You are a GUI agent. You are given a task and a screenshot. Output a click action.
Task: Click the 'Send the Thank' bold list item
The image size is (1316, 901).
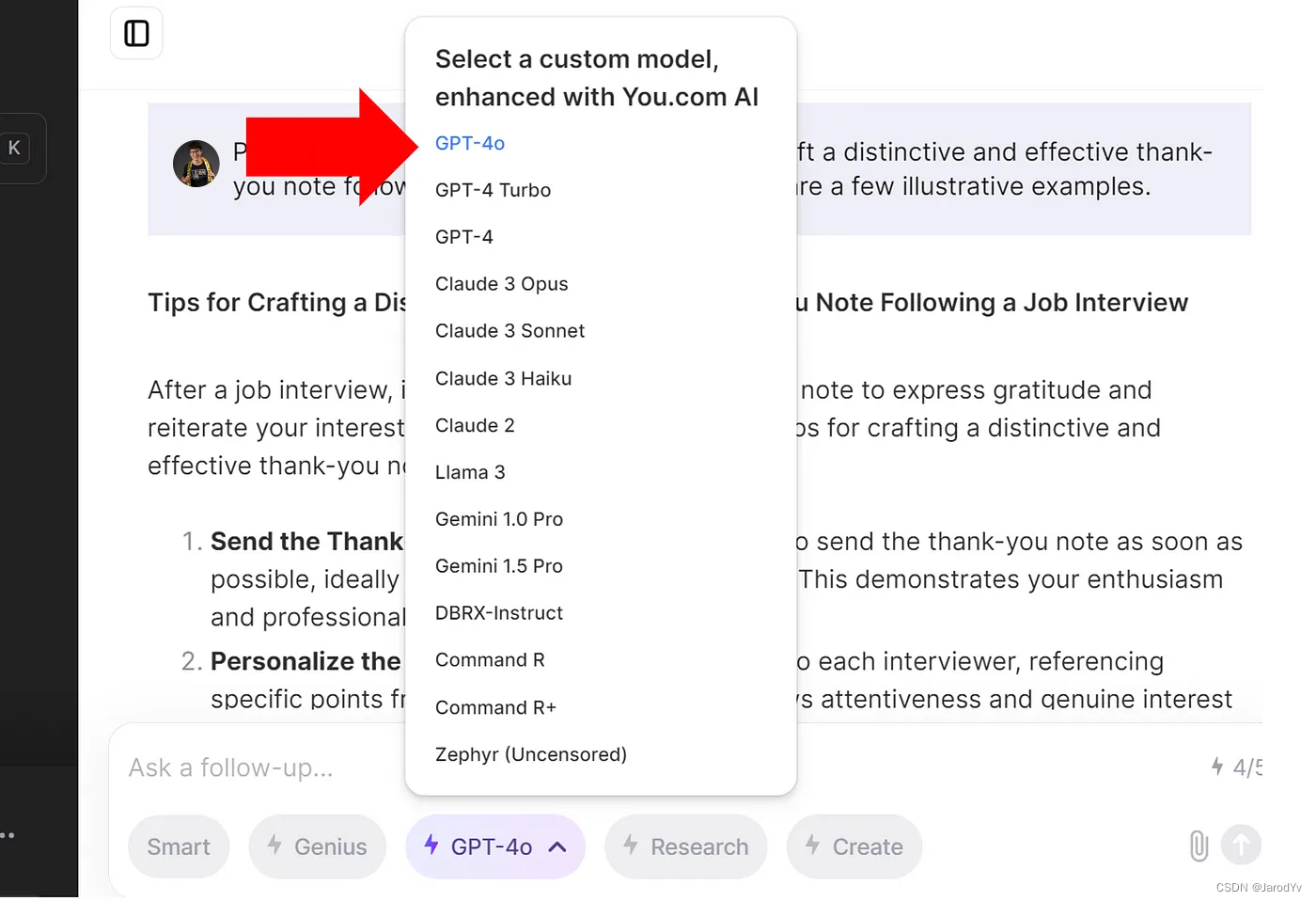pyautogui.click(x=306, y=542)
